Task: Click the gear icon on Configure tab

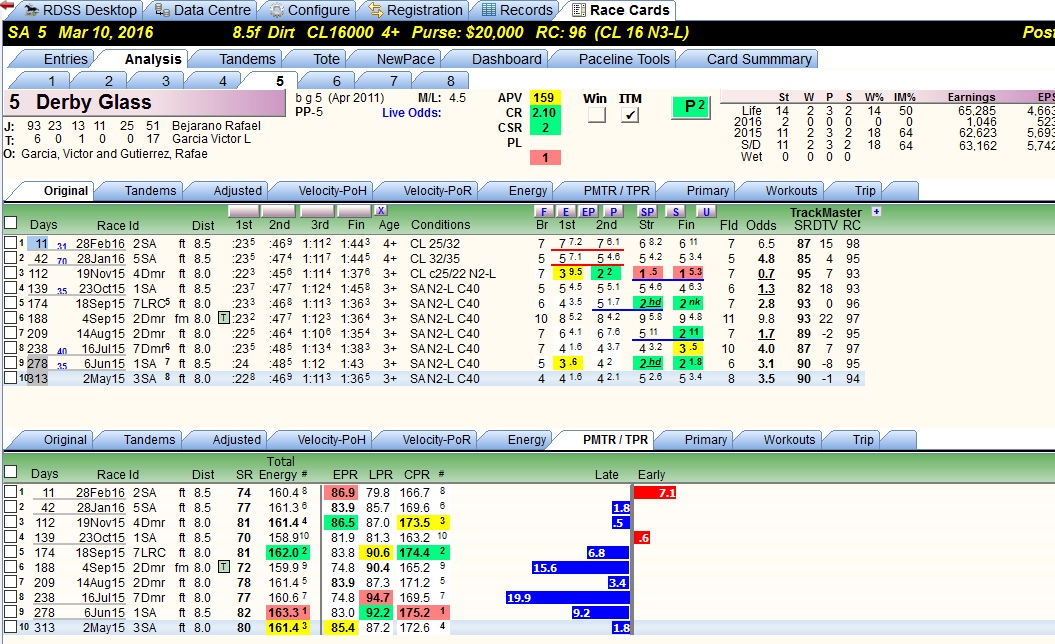Action: click(277, 10)
